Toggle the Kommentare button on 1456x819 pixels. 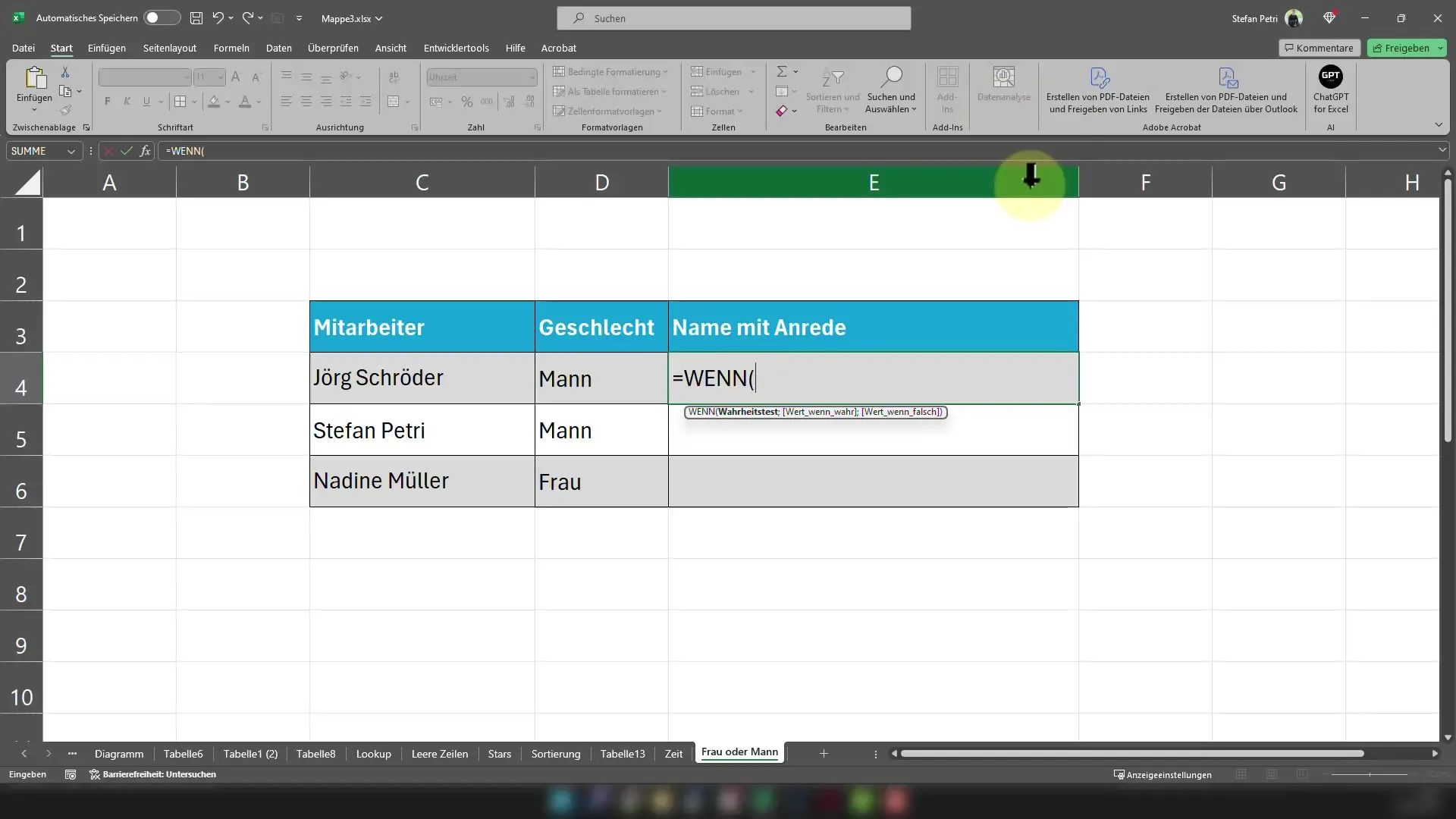pos(1317,47)
